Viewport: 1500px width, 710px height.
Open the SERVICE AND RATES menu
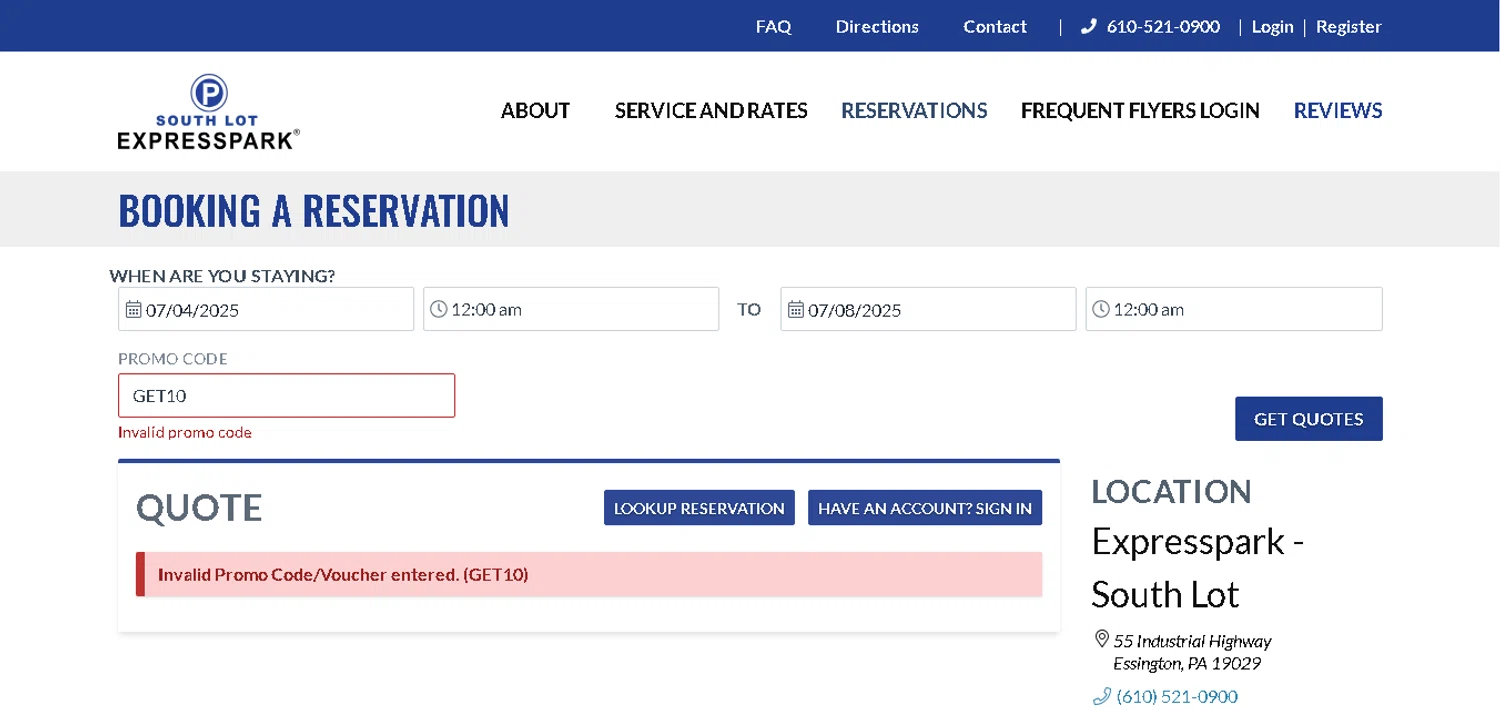[711, 111]
